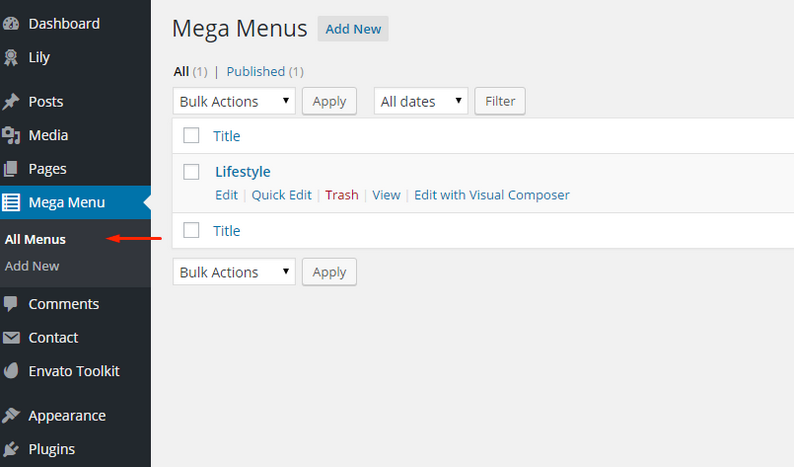The width and height of the screenshot is (795, 467).
Task: Move Lifestyle to Trash link
Action: coord(342,195)
